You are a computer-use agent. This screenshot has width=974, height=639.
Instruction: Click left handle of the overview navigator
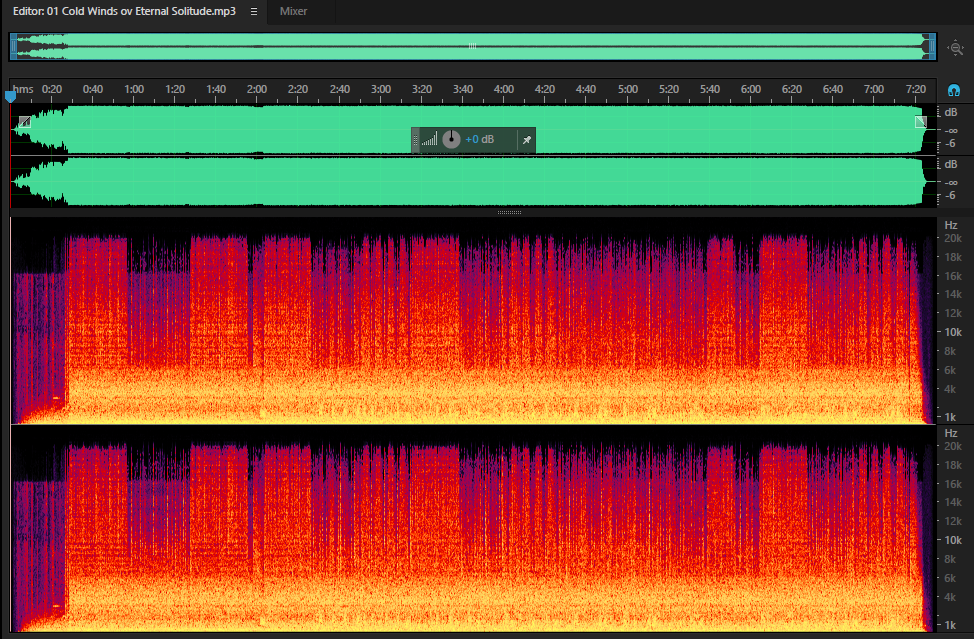pos(14,47)
